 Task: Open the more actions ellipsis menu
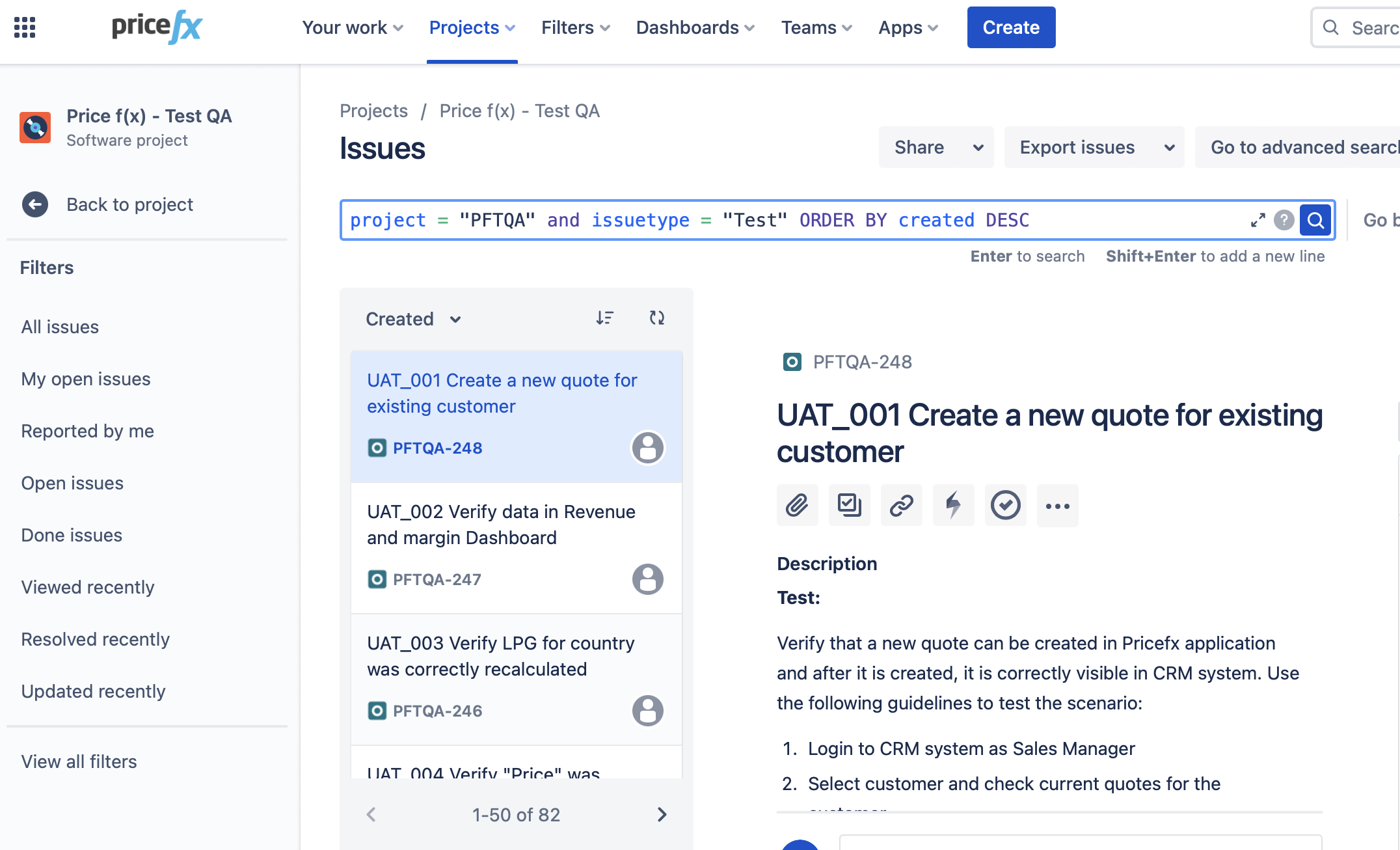point(1057,506)
